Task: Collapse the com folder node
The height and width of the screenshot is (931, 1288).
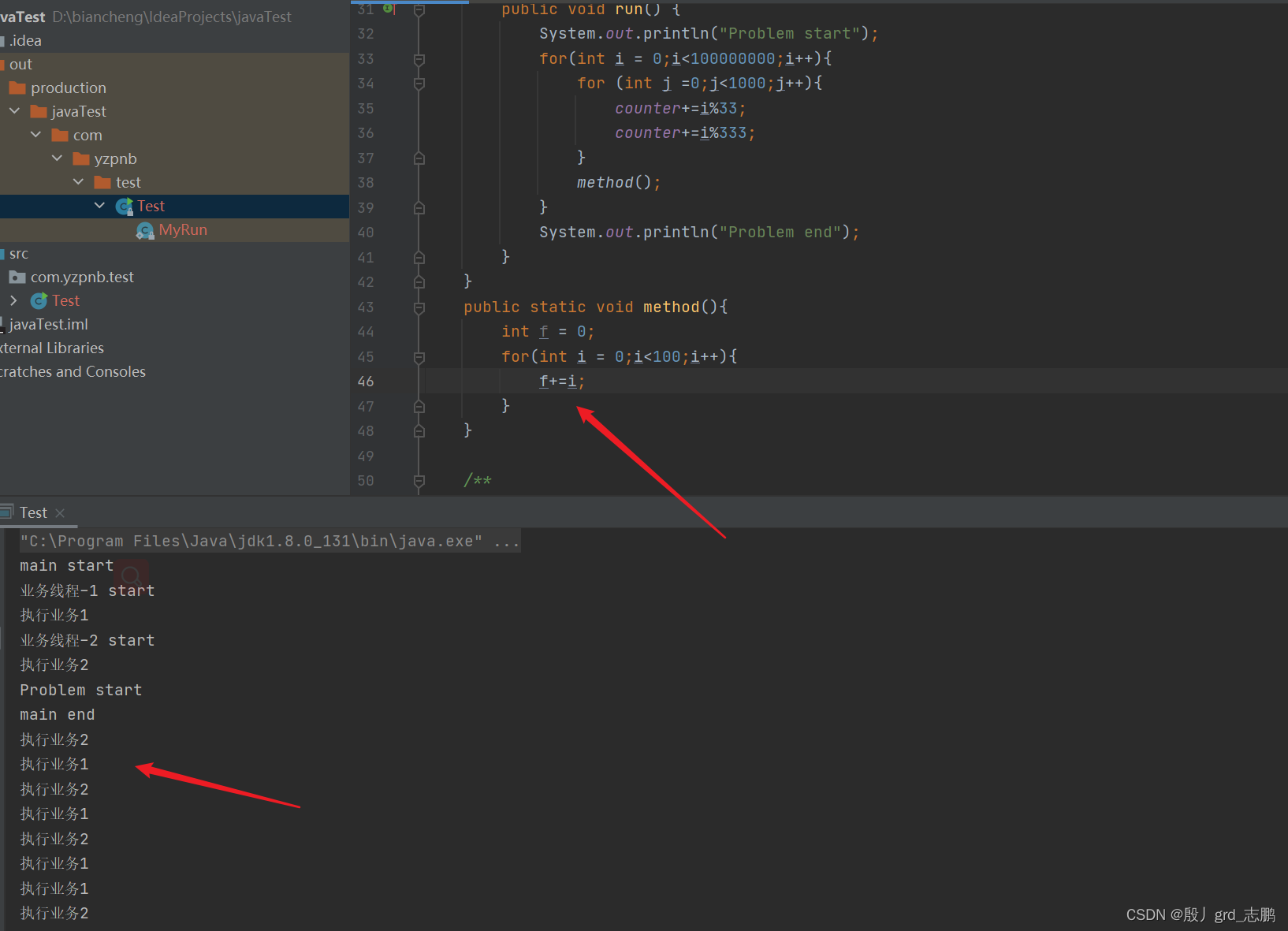Action: click(35, 135)
